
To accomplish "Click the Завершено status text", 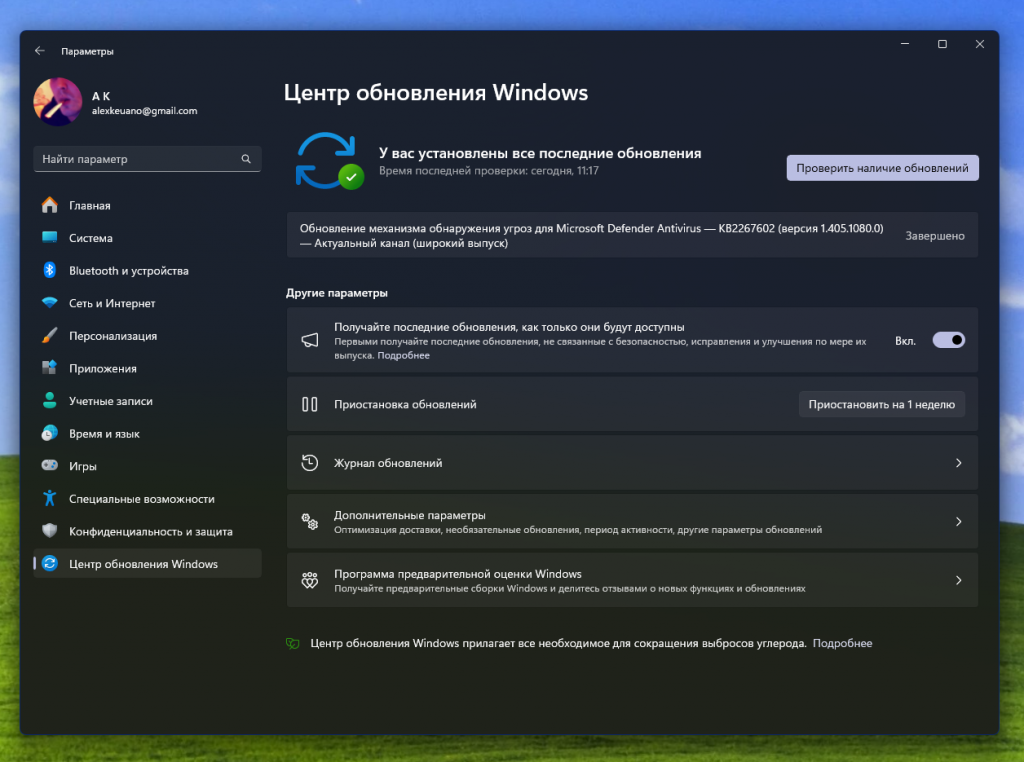I will pyautogui.click(x=935, y=236).
